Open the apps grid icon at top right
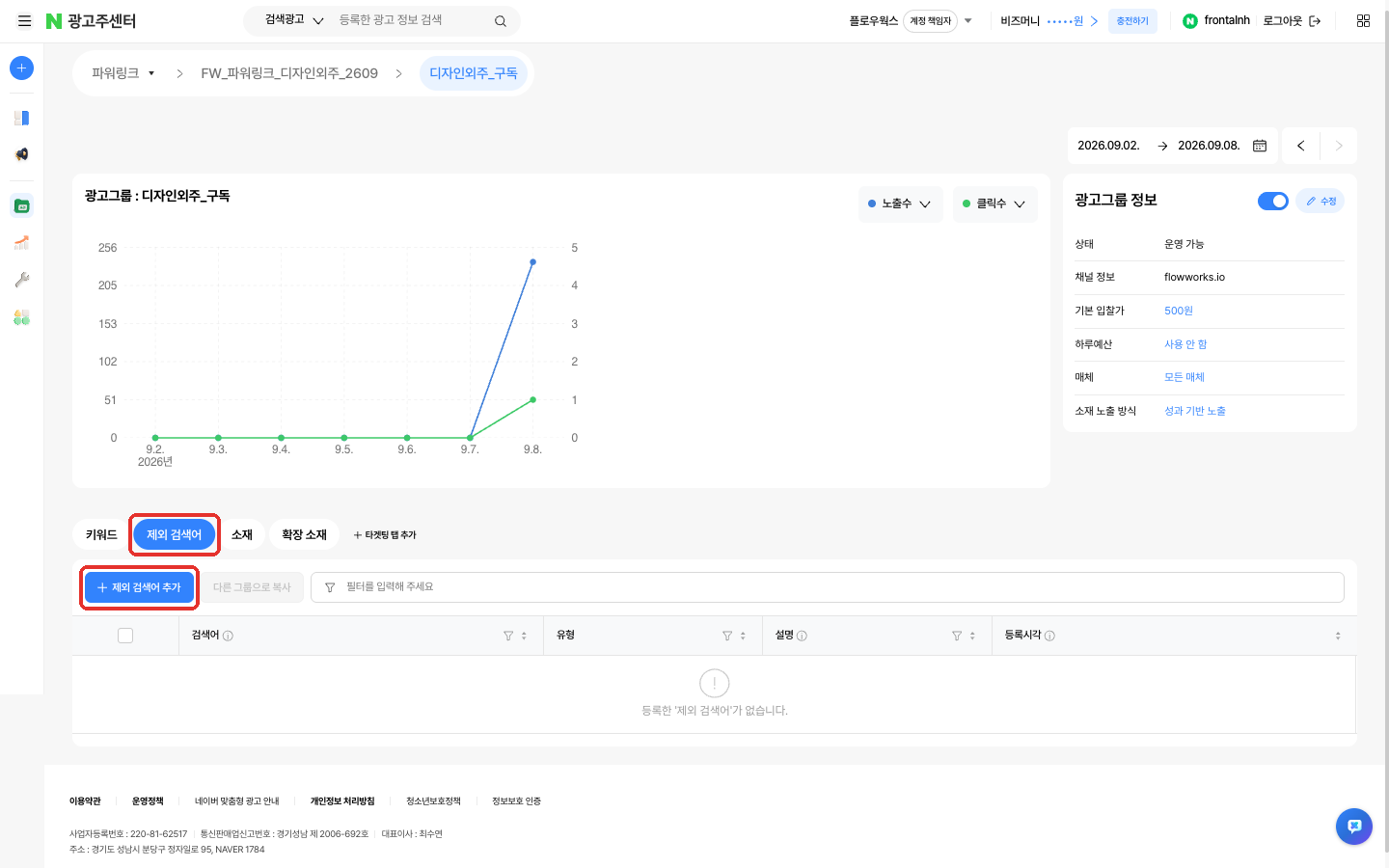1389x868 pixels. tap(1363, 21)
